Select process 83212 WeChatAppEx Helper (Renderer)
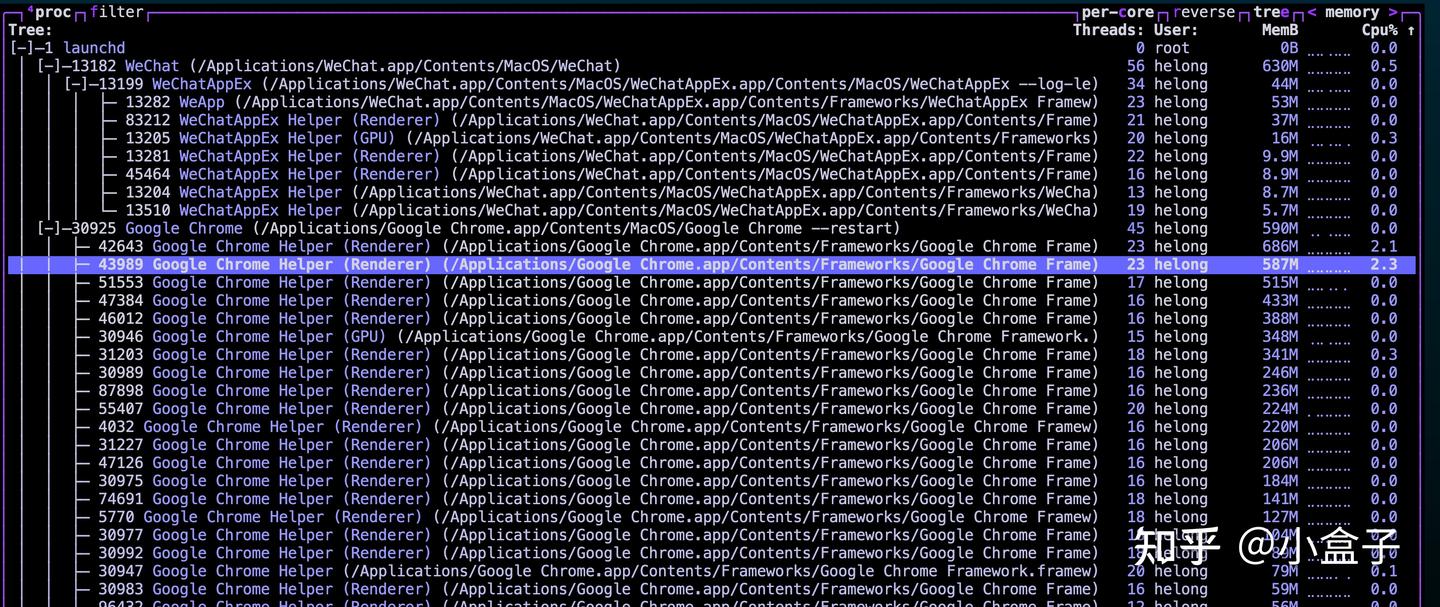This screenshot has width=1440, height=607. pyautogui.click(x=712, y=120)
